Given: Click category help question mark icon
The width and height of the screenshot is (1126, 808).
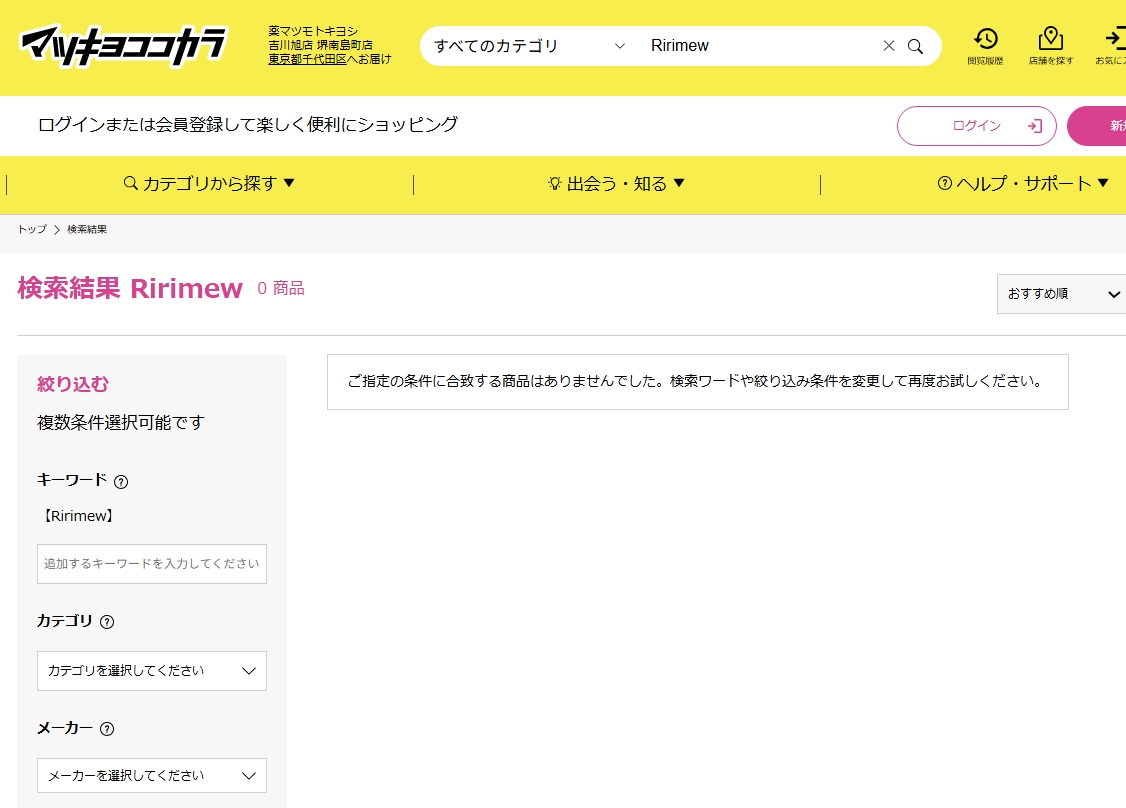Looking at the screenshot, I should tap(107, 622).
